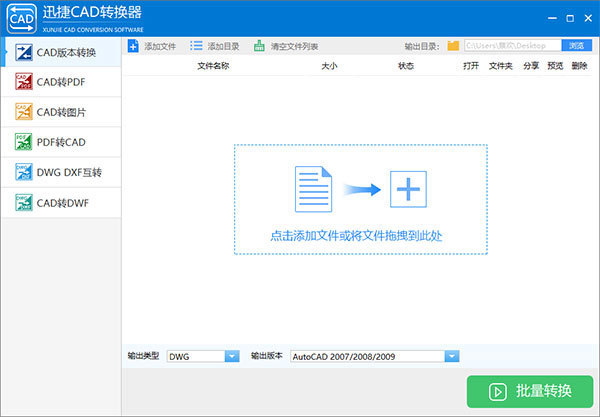Click 点击添加文件或将文件拖拽到此处 link text
Viewport: 600px width, 417px height.
(356, 236)
